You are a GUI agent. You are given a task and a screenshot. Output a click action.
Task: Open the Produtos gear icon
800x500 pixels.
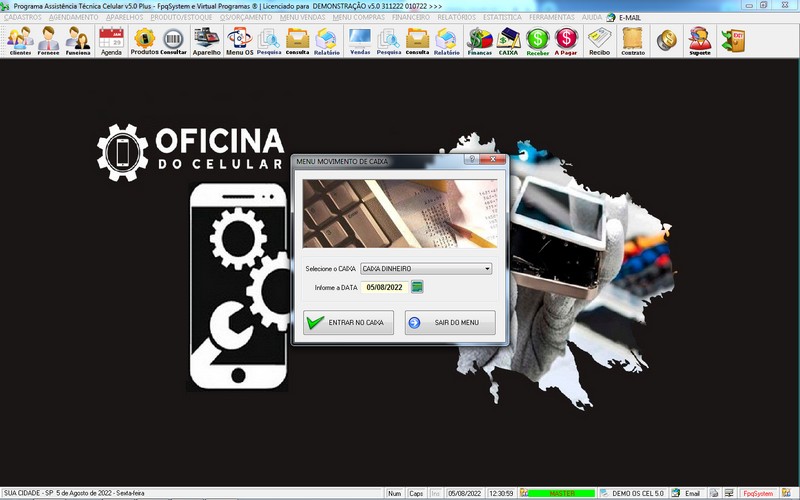(144, 41)
